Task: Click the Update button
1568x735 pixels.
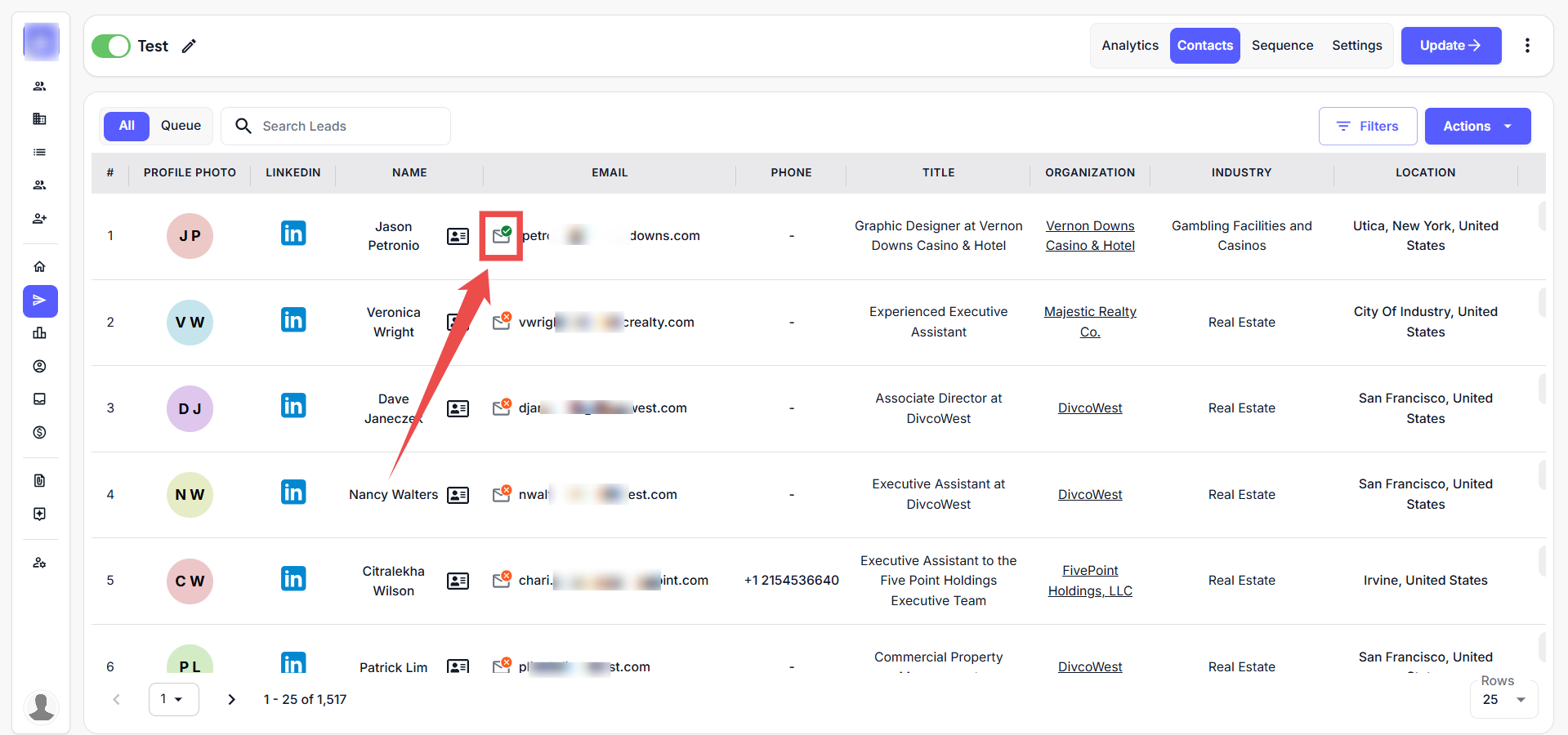Action: pyautogui.click(x=1450, y=46)
